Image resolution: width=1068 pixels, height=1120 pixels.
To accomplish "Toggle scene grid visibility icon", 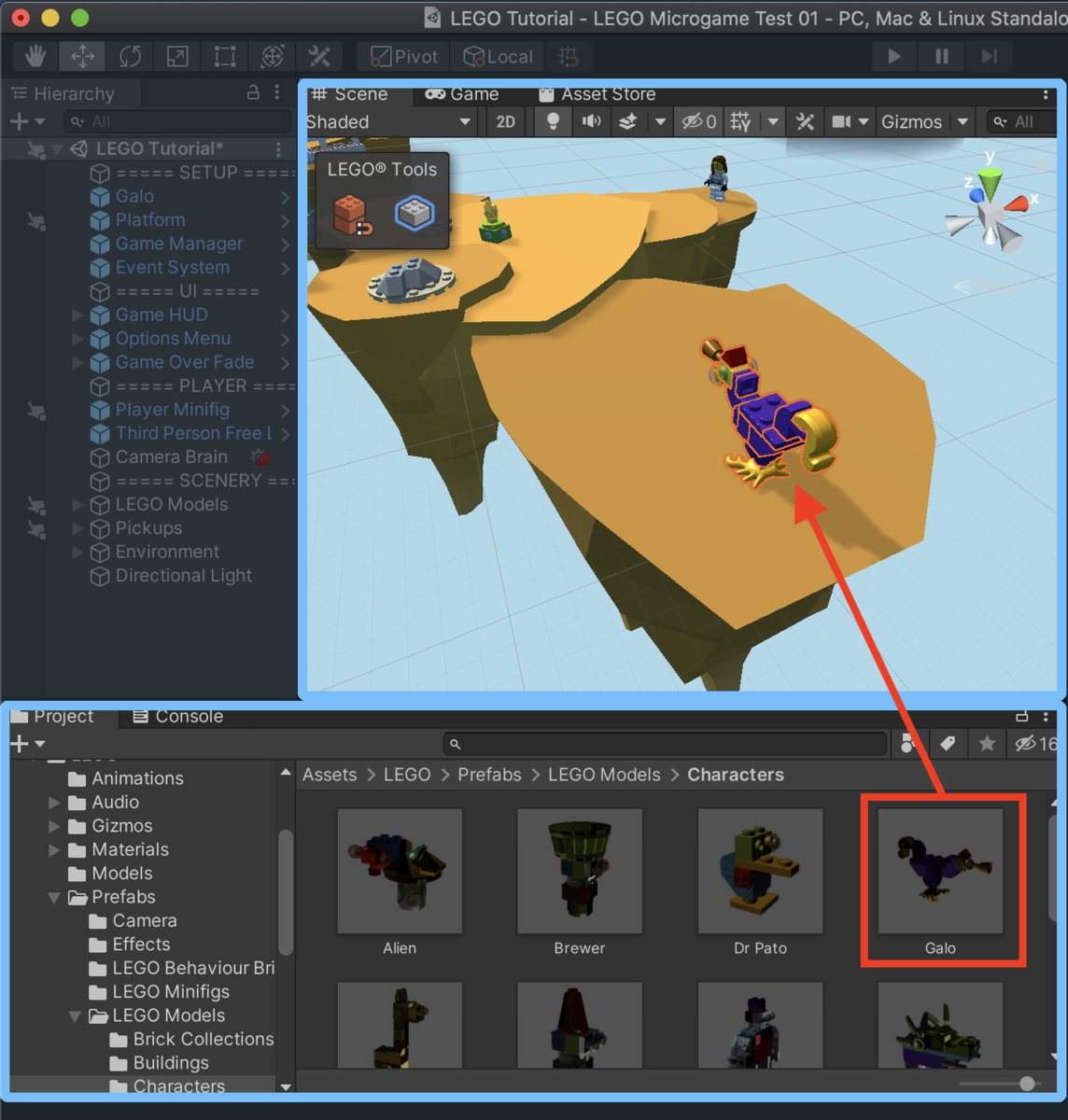I will point(740,121).
